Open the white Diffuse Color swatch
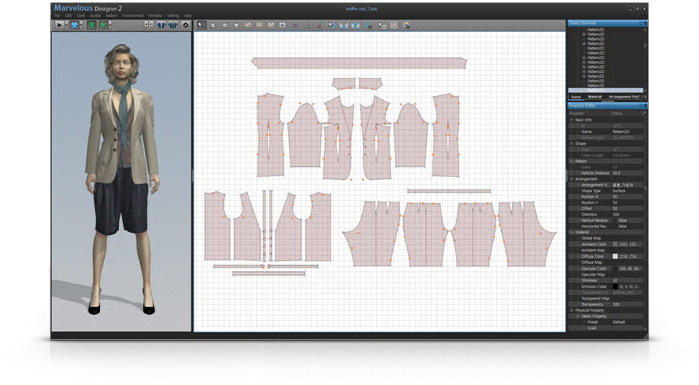This screenshot has width=699, height=385. click(x=615, y=256)
